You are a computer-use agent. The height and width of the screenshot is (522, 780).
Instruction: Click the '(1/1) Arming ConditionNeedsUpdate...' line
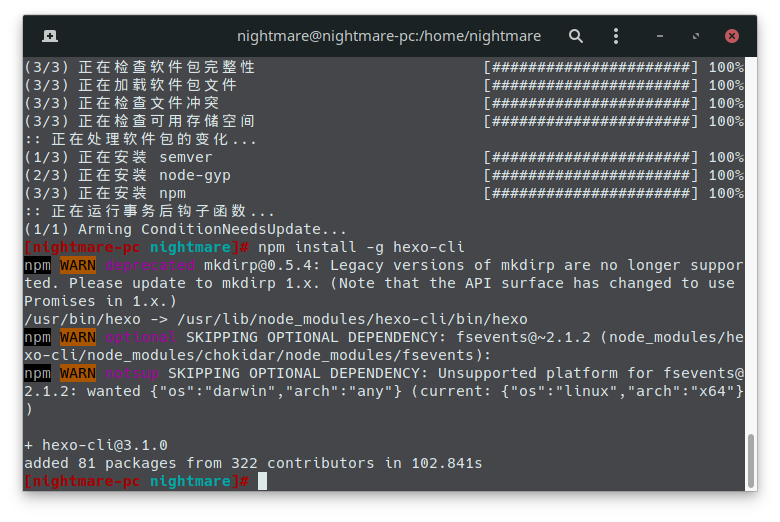pos(185,229)
